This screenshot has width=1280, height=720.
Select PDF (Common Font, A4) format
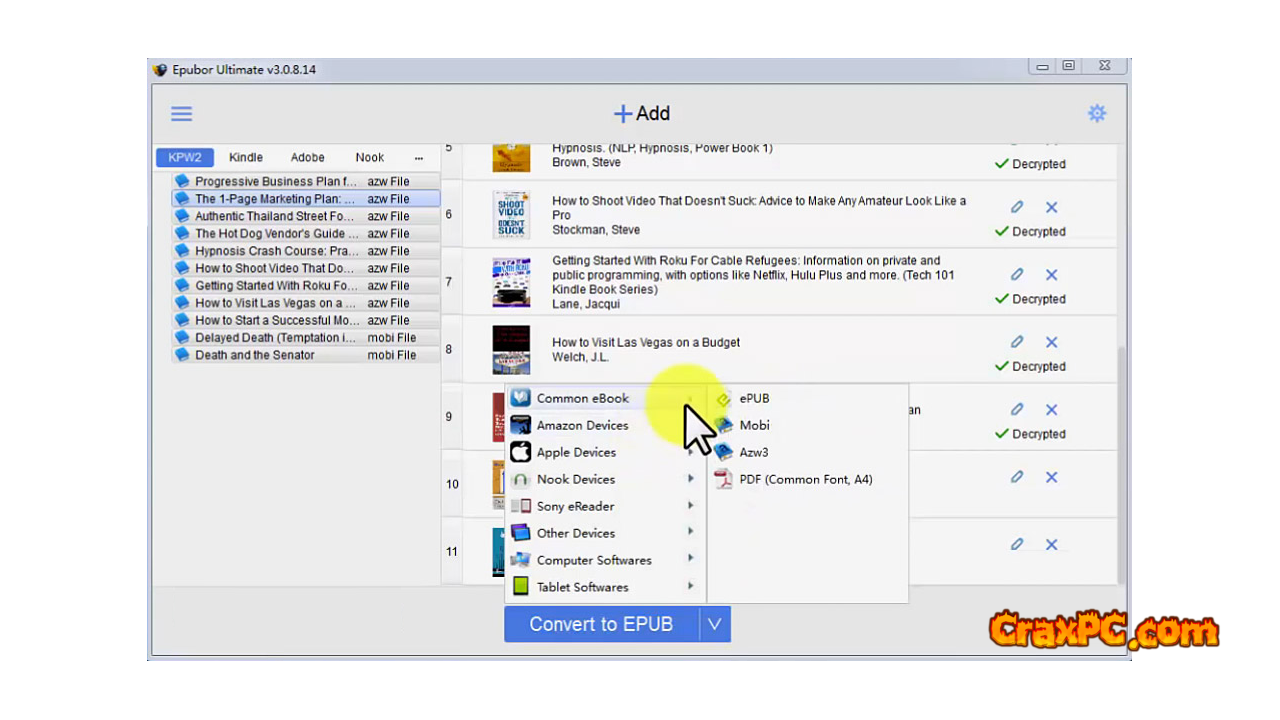point(805,479)
